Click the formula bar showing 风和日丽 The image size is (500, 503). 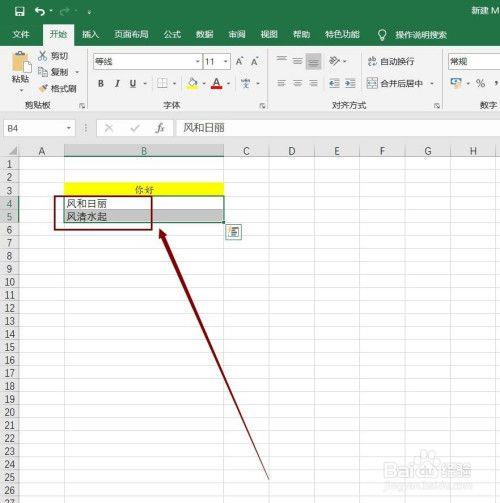pos(338,128)
